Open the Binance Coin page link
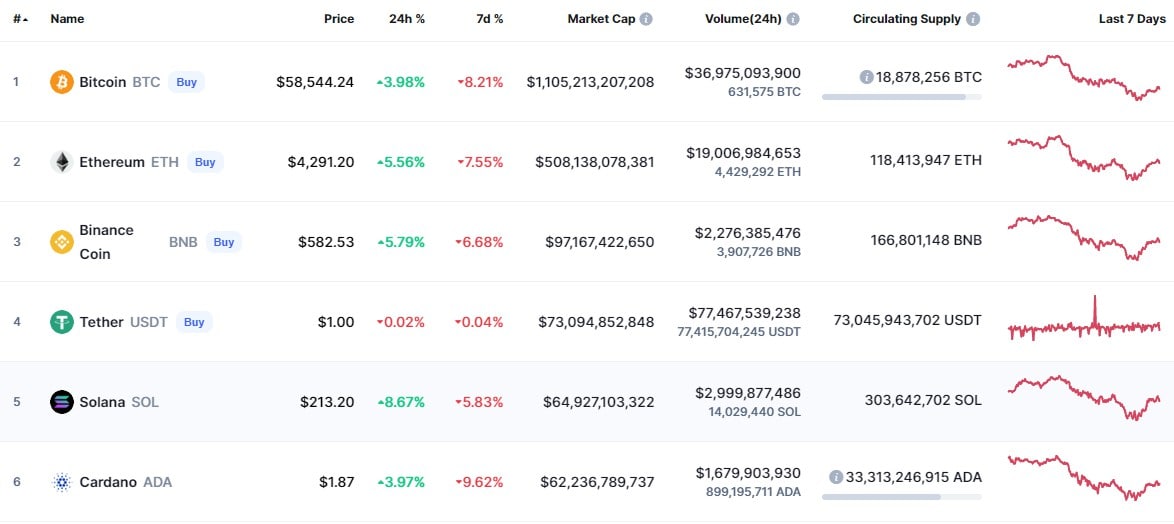Viewport: 1174px width, 524px height. coord(106,242)
